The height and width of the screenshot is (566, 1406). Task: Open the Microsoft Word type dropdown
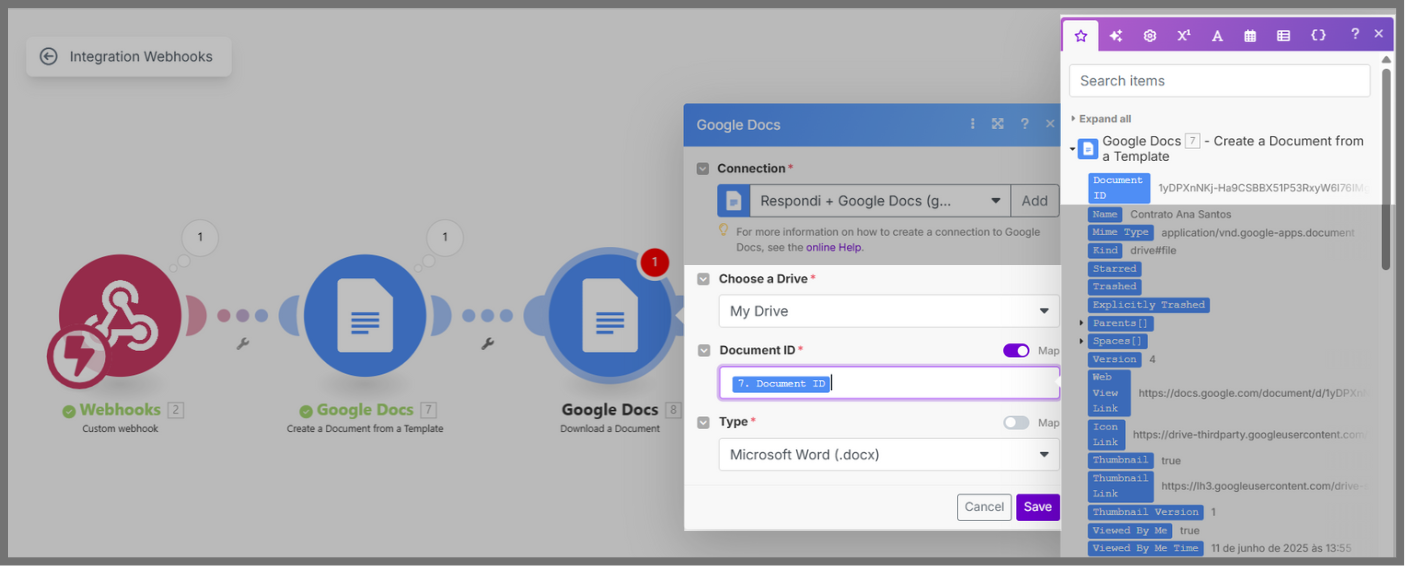888,455
